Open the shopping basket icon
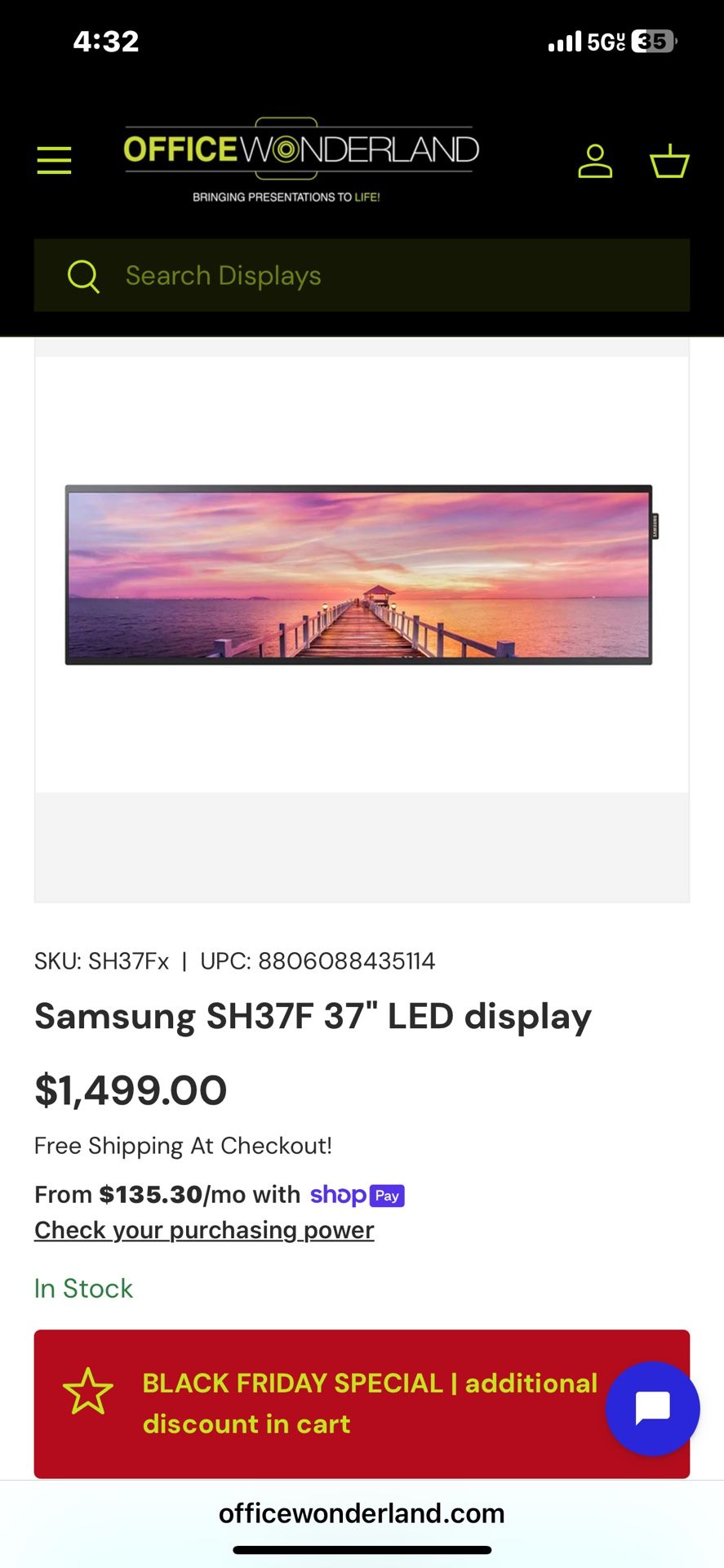Screen dimensions: 724x1568 pos(669,161)
